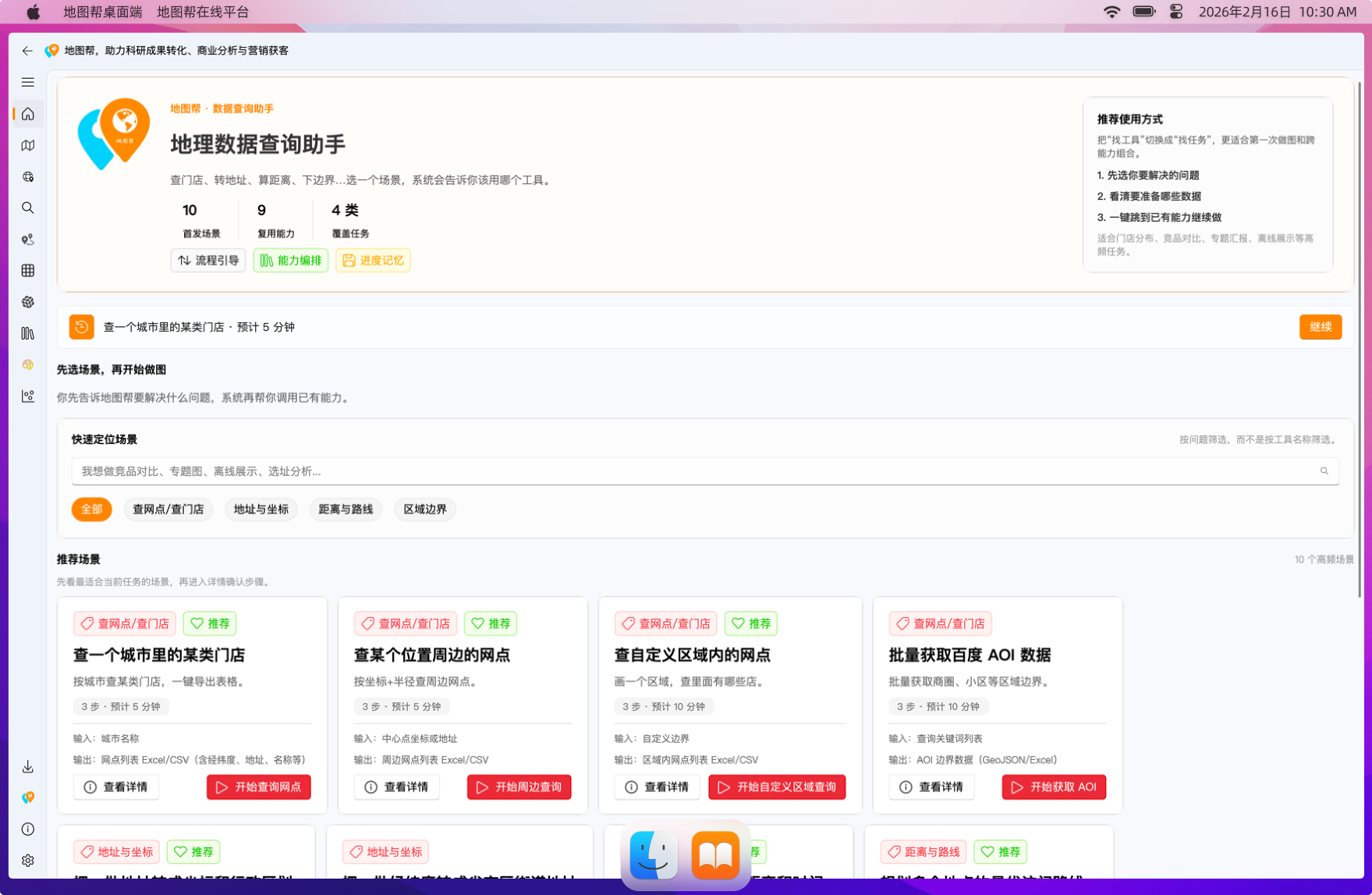Click the globe with pin sidebar icon

(28, 176)
